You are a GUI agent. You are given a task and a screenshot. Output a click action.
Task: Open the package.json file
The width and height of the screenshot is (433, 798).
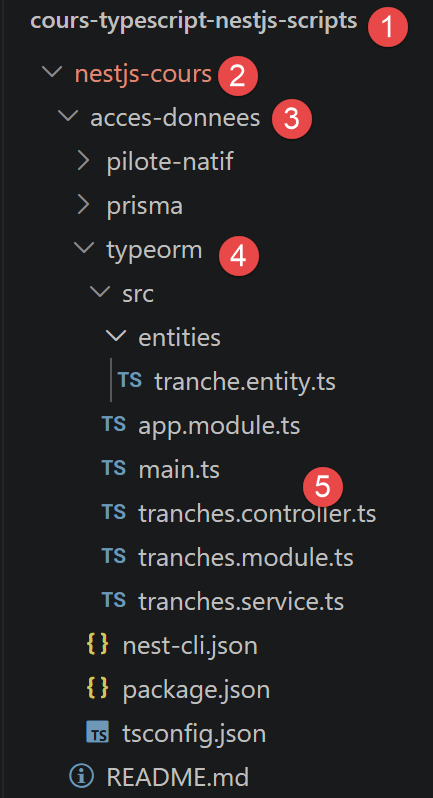click(196, 690)
